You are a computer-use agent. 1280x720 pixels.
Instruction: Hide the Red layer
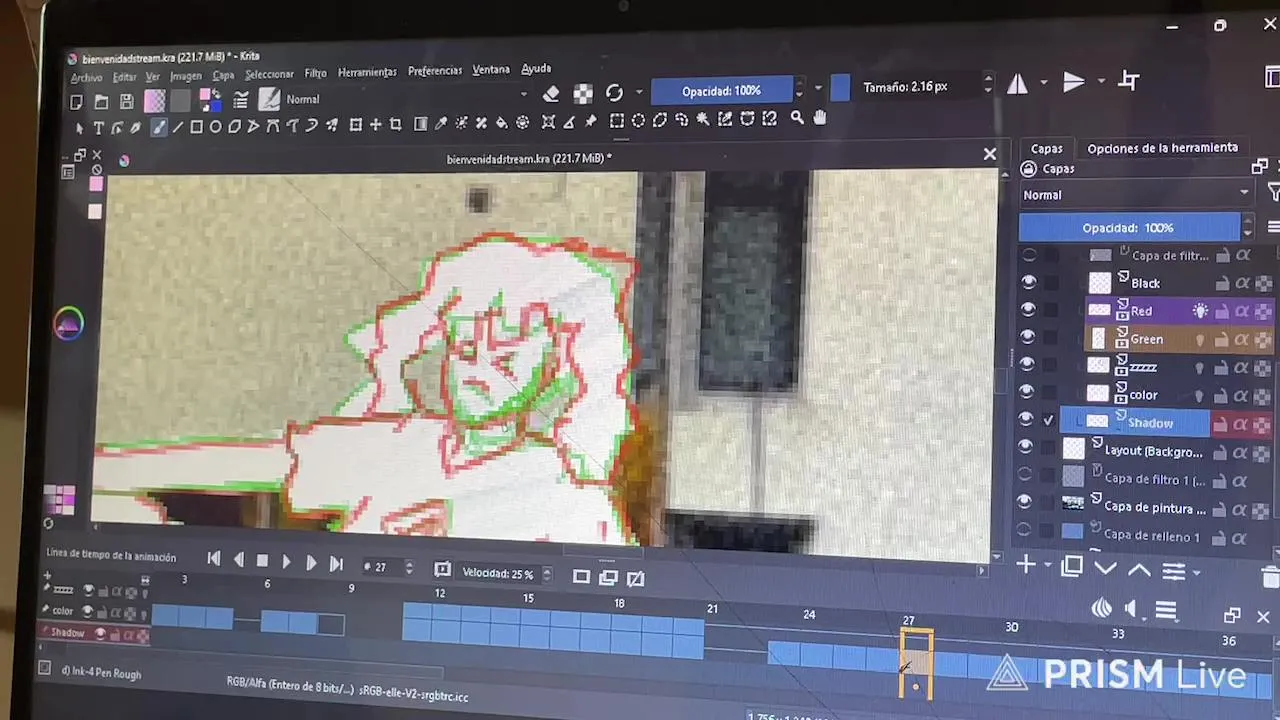pyautogui.click(x=1028, y=310)
